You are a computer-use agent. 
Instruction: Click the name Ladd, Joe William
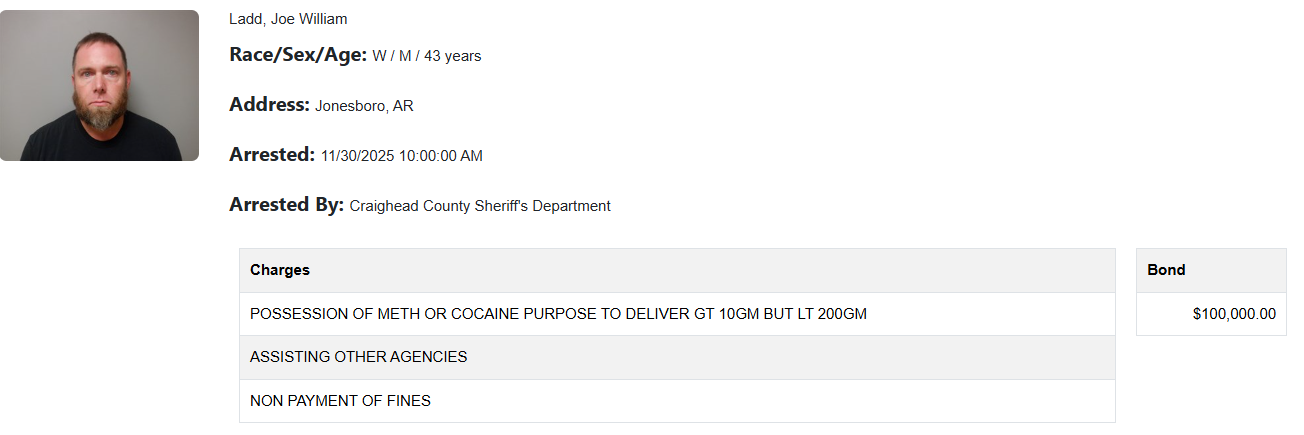pos(288,19)
